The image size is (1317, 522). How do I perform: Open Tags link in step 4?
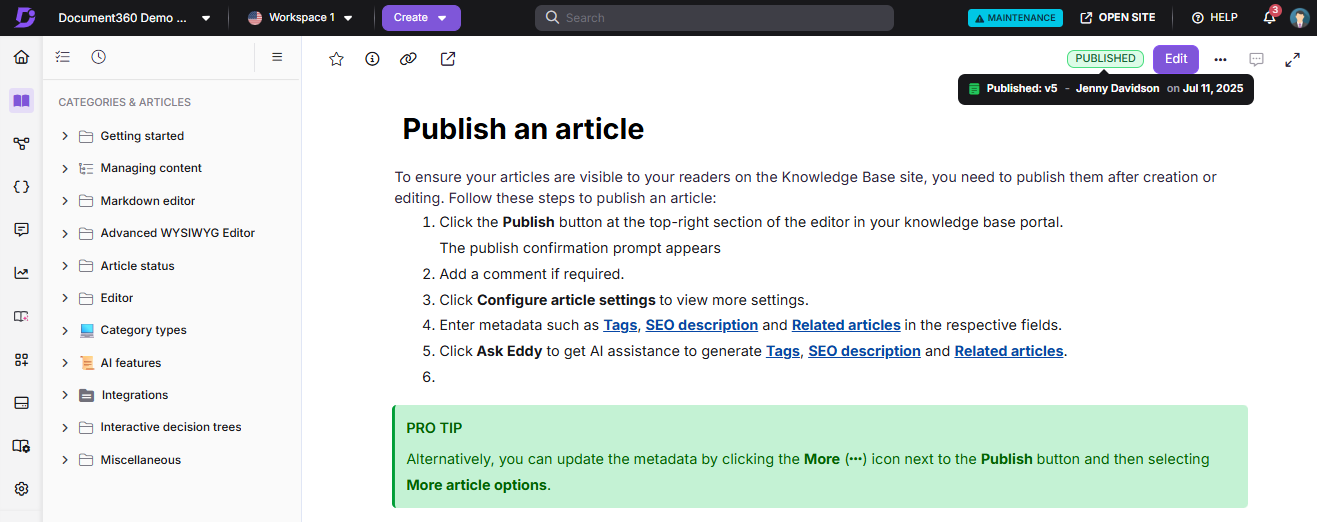click(x=620, y=325)
